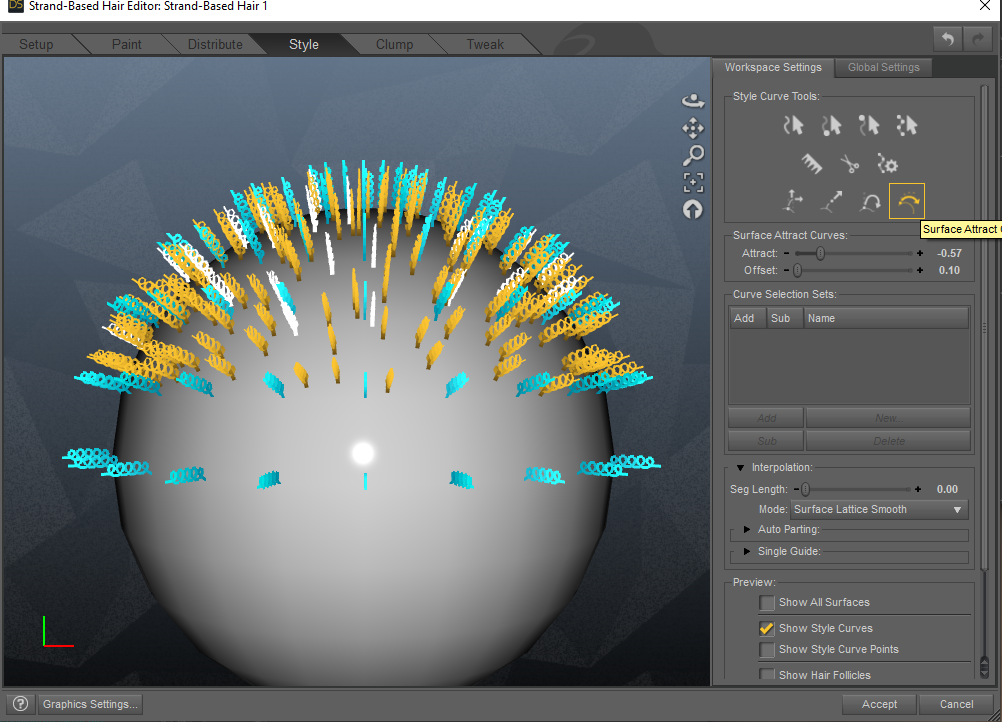Click the Add button below the sets list
The width and height of the screenshot is (1002, 722).
click(766, 418)
